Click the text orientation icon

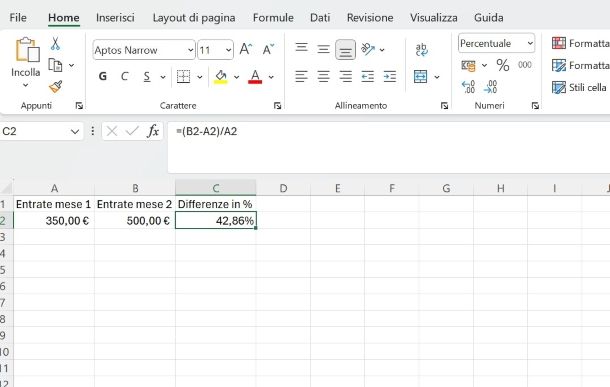point(368,49)
